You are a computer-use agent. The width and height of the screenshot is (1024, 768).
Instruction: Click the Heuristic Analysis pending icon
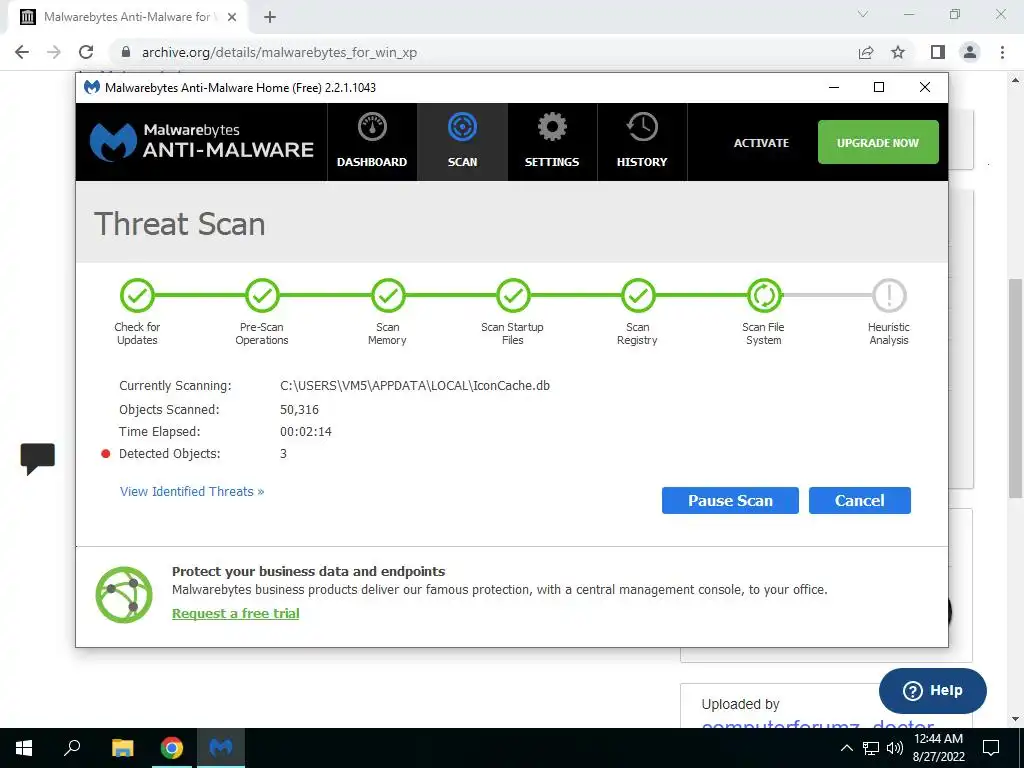pos(889,296)
